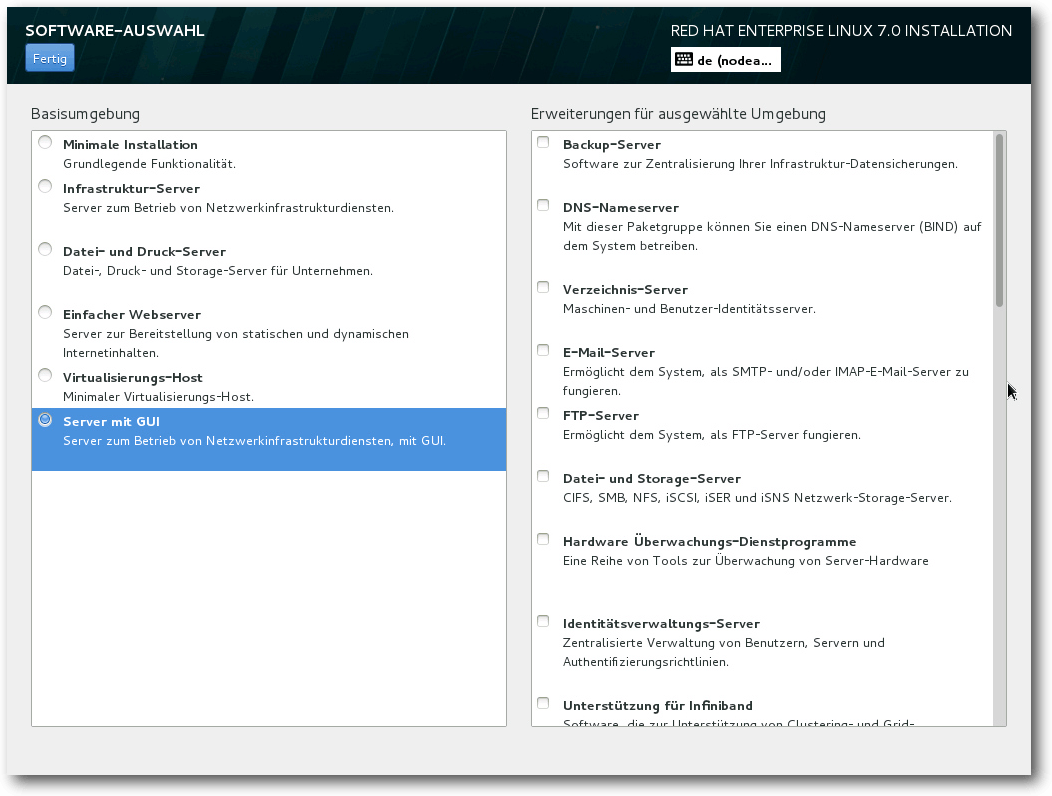This screenshot has width=1052, height=796.
Task: Enable the DNS-Nameserver checkbox
Action: point(543,205)
